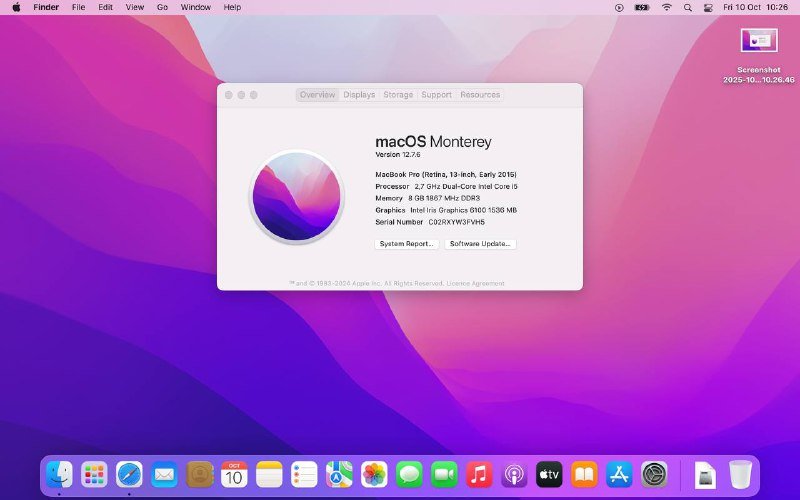Click the Now Playing menu bar icon

(x=619, y=8)
